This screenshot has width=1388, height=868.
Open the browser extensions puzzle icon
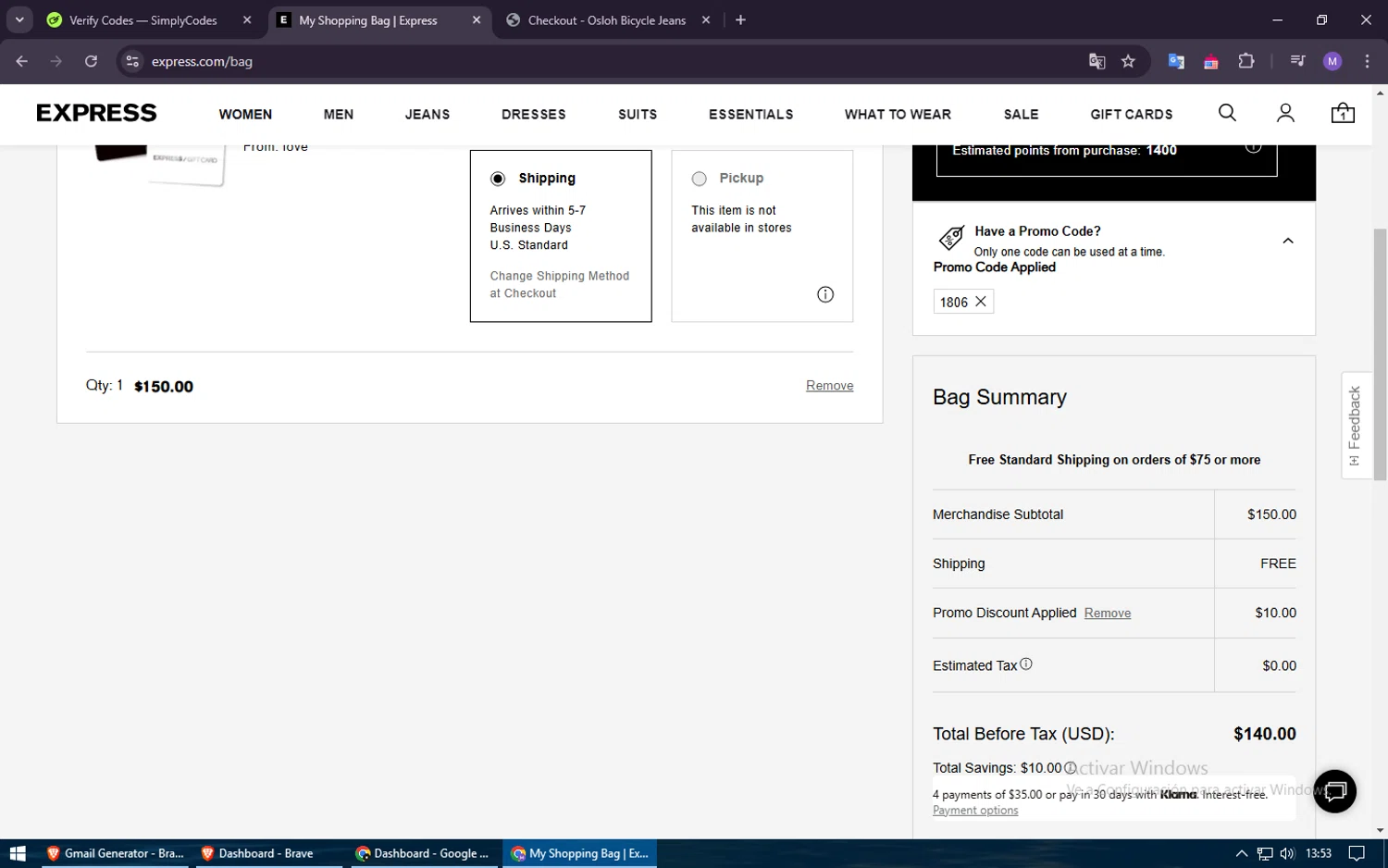[1246, 61]
